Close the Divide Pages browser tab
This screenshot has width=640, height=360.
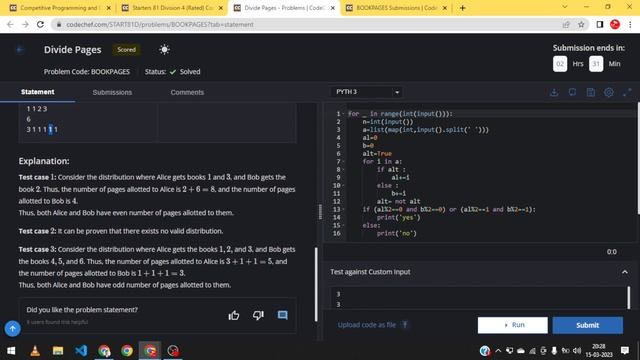click(x=333, y=8)
